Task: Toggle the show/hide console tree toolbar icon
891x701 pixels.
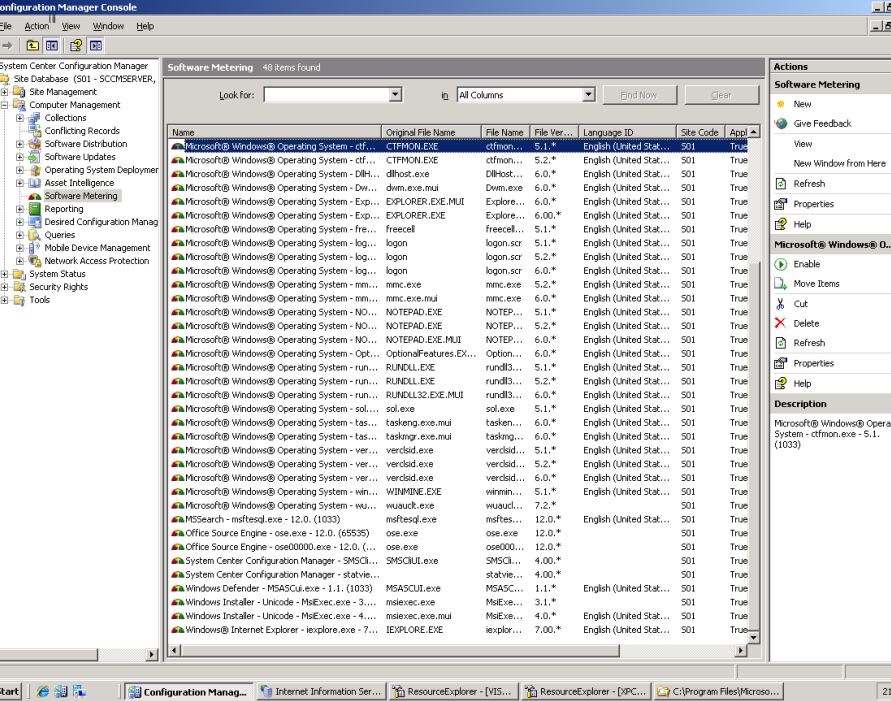Action: (52, 45)
